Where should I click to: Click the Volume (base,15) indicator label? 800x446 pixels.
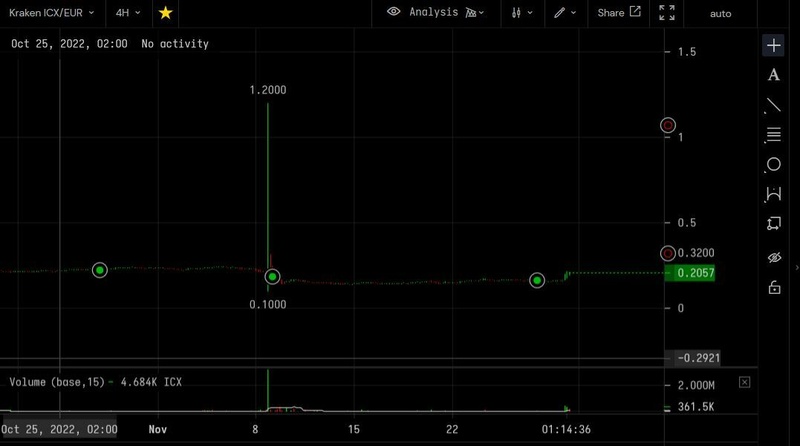click(x=57, y=382)
